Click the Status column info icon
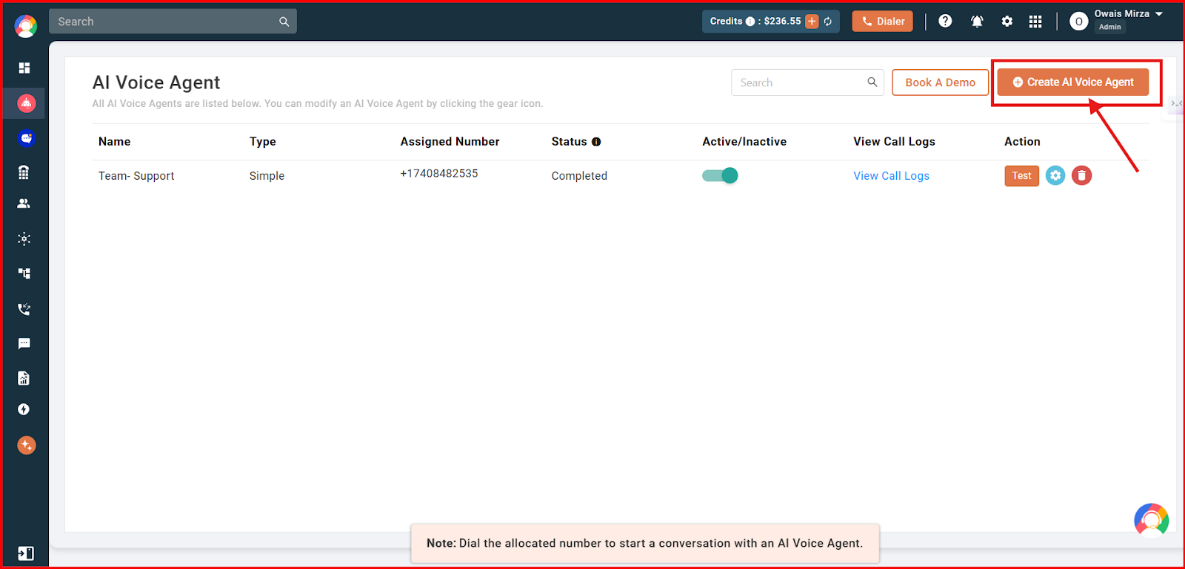 tap(596, 142)
